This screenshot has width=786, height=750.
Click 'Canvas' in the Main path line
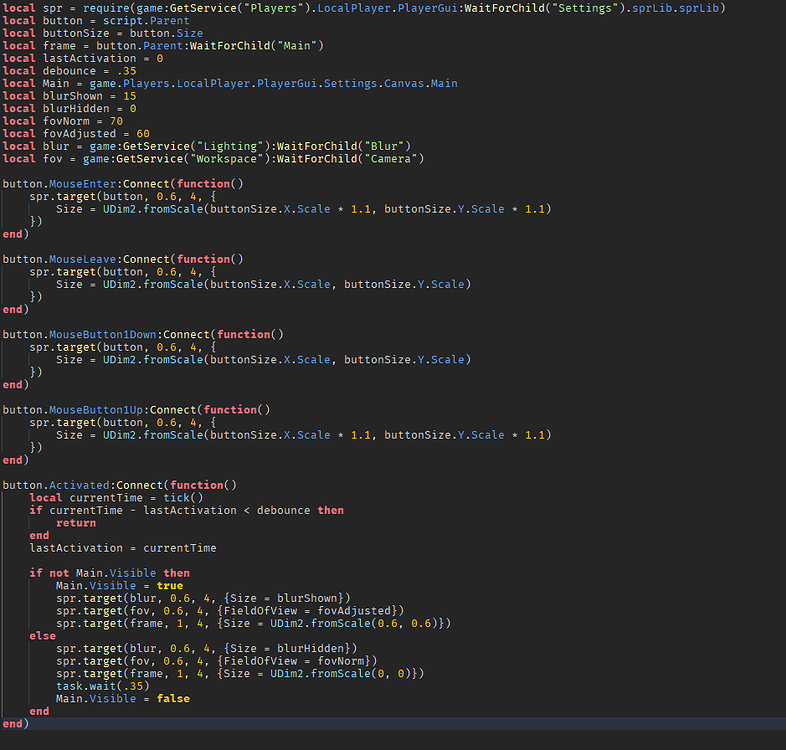pos(404,83)
